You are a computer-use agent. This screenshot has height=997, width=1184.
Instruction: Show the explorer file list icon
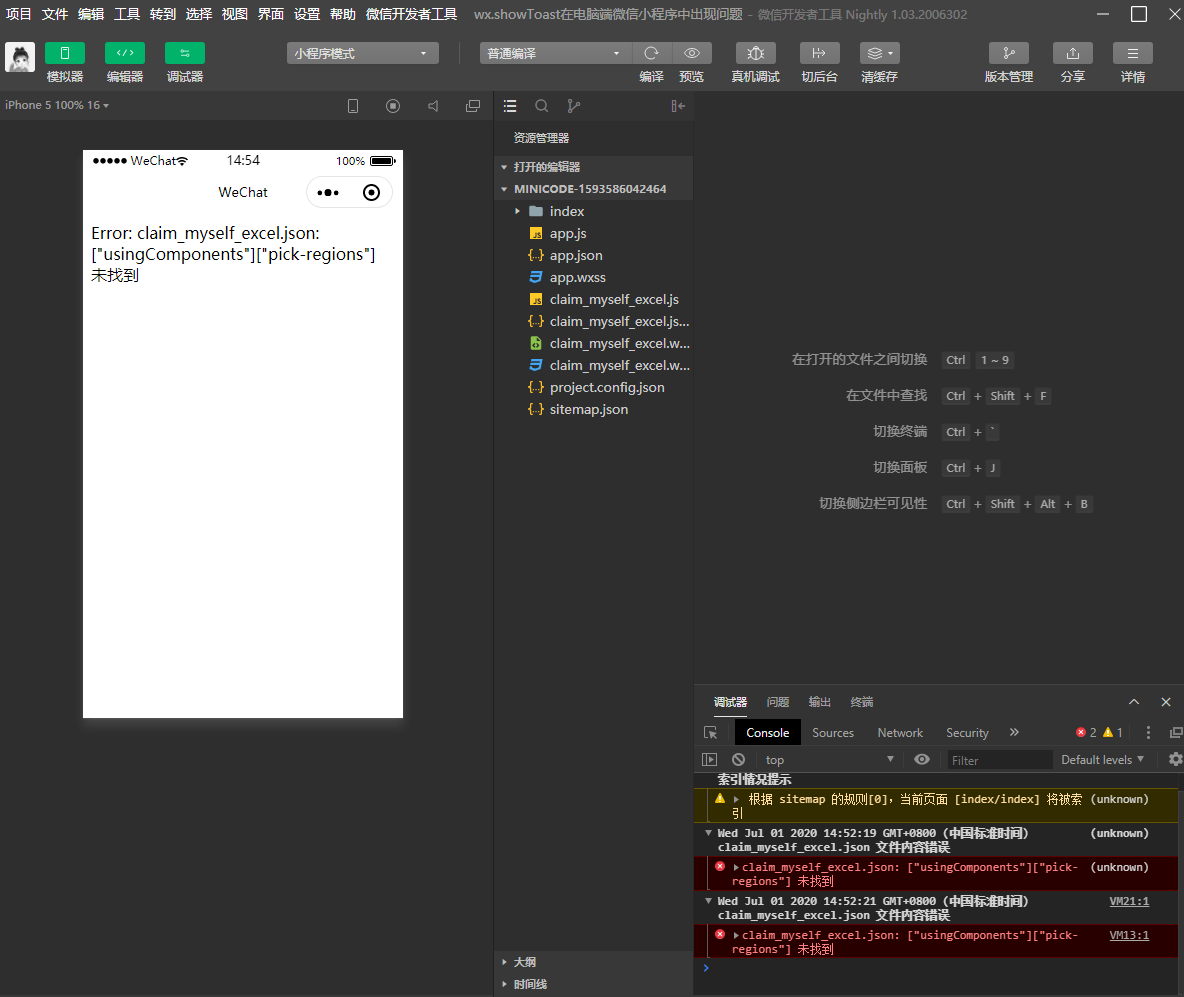(510, 106)
